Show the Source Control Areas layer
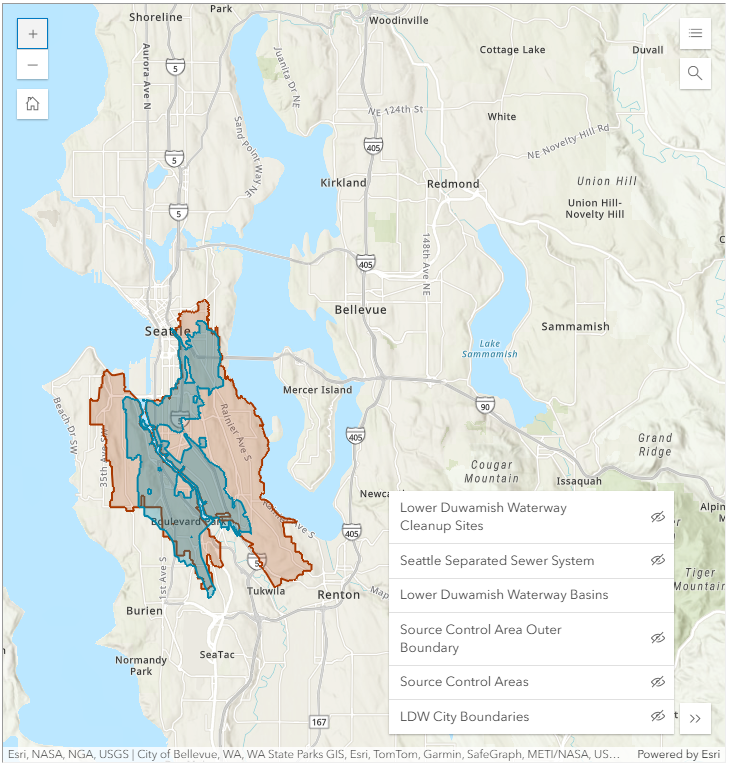This screenshot has width=732, height=767. tap(657, 682)
